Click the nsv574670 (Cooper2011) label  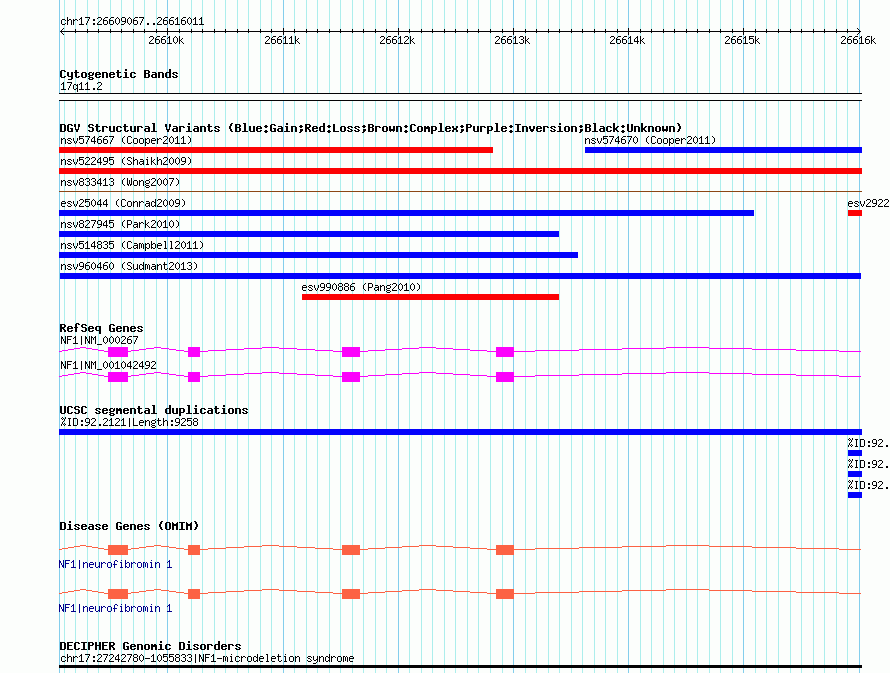coord(650,140)
